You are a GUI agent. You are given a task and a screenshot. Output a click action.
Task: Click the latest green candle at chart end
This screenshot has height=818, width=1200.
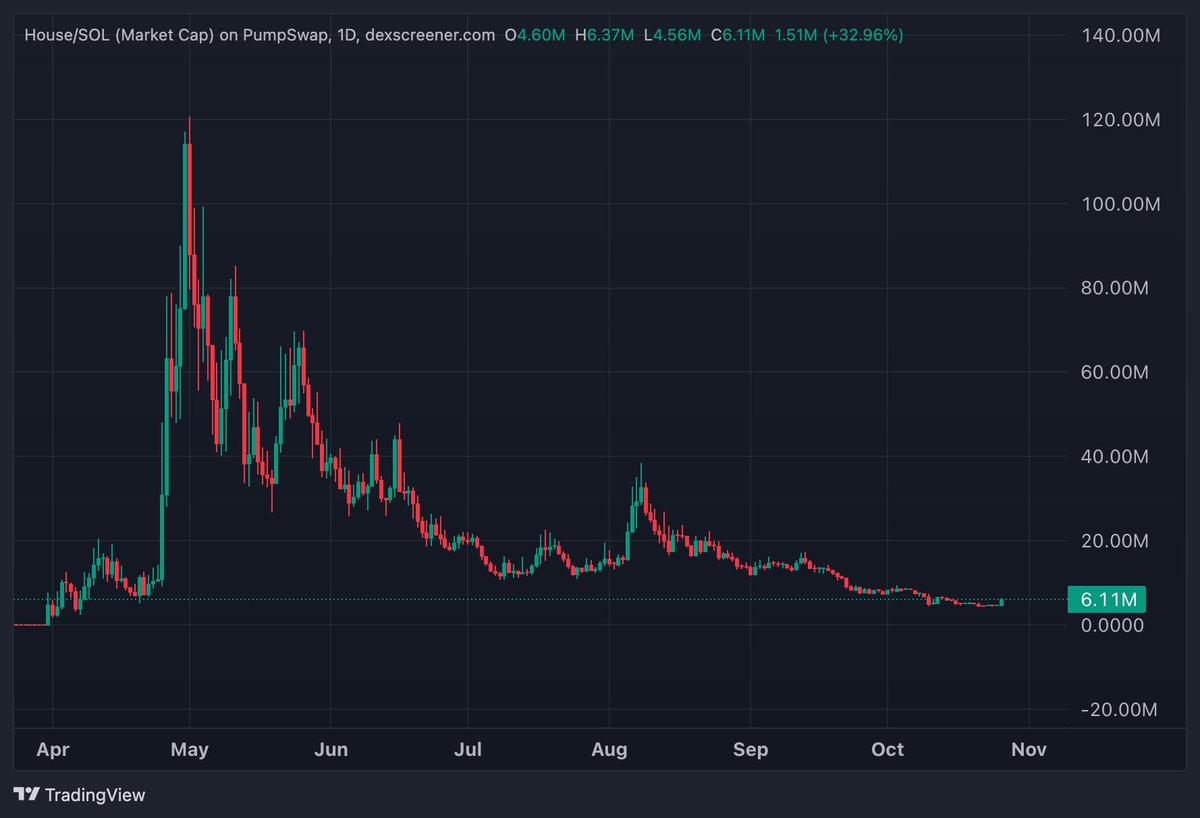tap(1002, 601)
